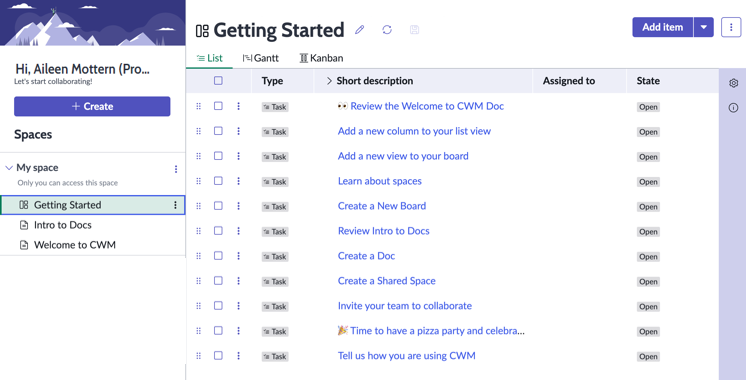The height and width of the screenshot is (380, 746).
Task: Open the Learn about spaces link
Action: point(380,181)
